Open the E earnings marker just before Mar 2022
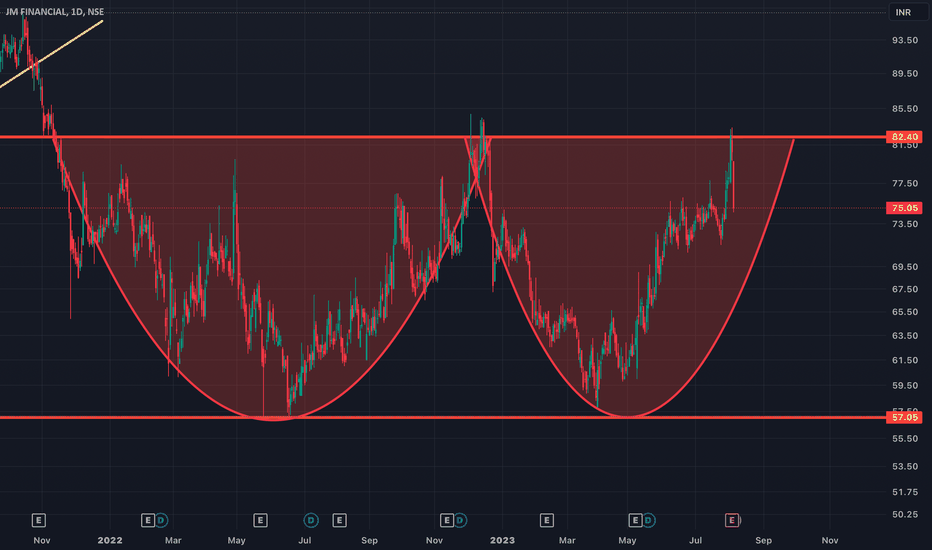The width and height of the screenshot is (932, 550). coord(147,521)
